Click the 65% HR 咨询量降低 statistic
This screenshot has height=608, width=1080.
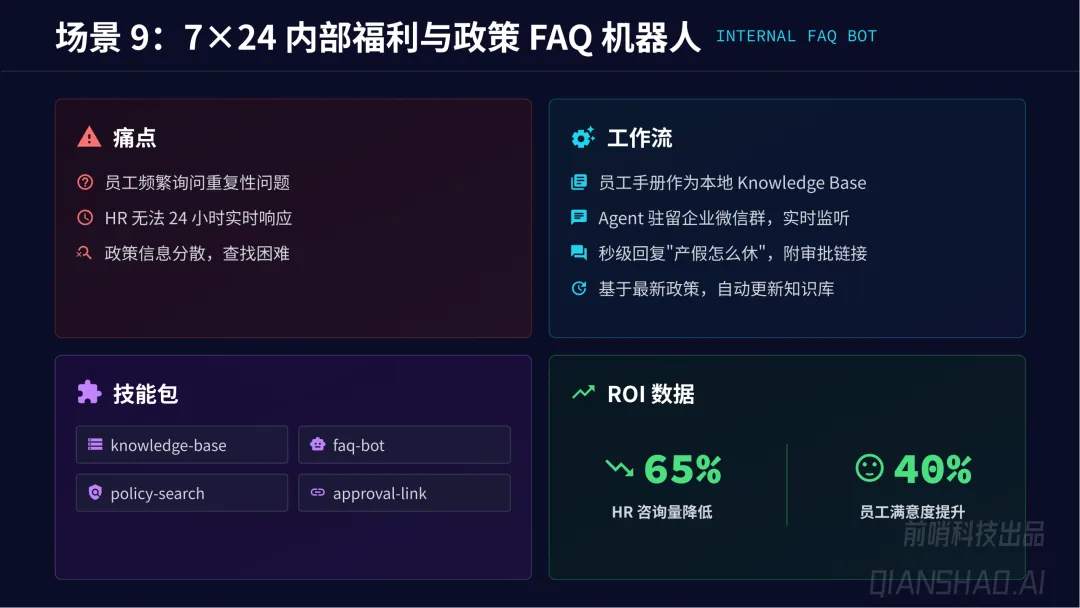click(x=663, y=486)
